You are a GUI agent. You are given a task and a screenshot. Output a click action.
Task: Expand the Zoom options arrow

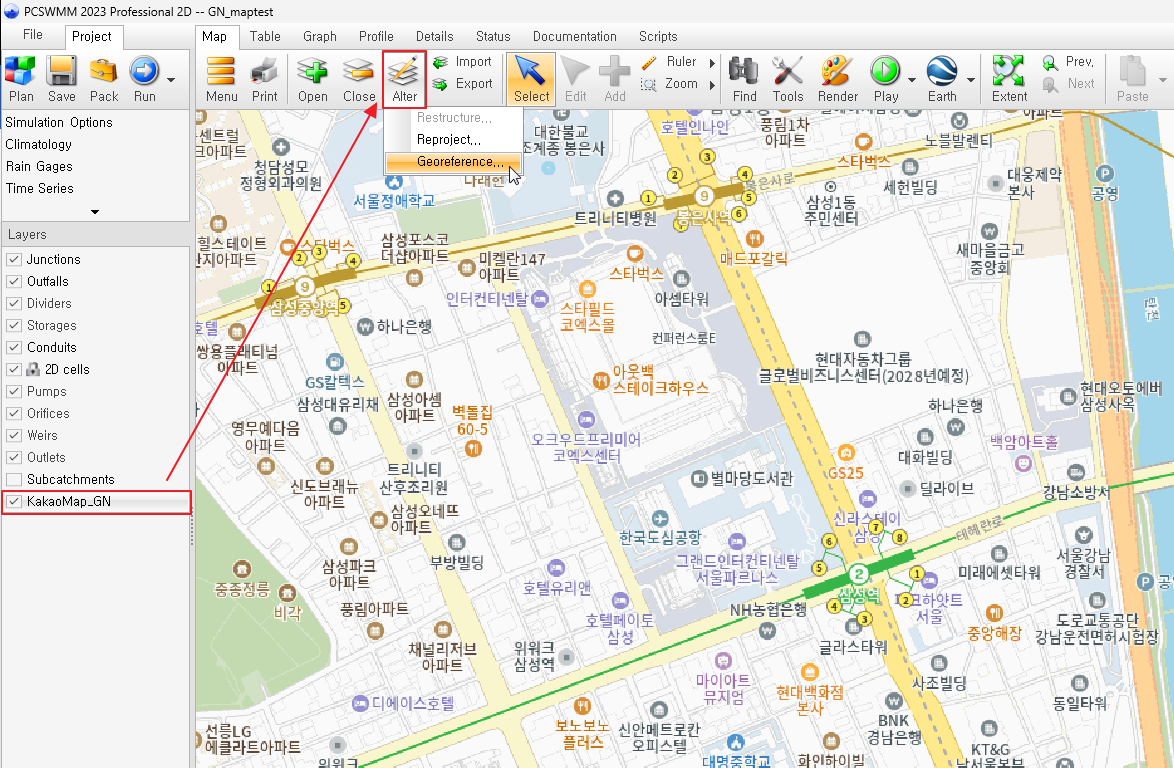click(x=712, y=85)
